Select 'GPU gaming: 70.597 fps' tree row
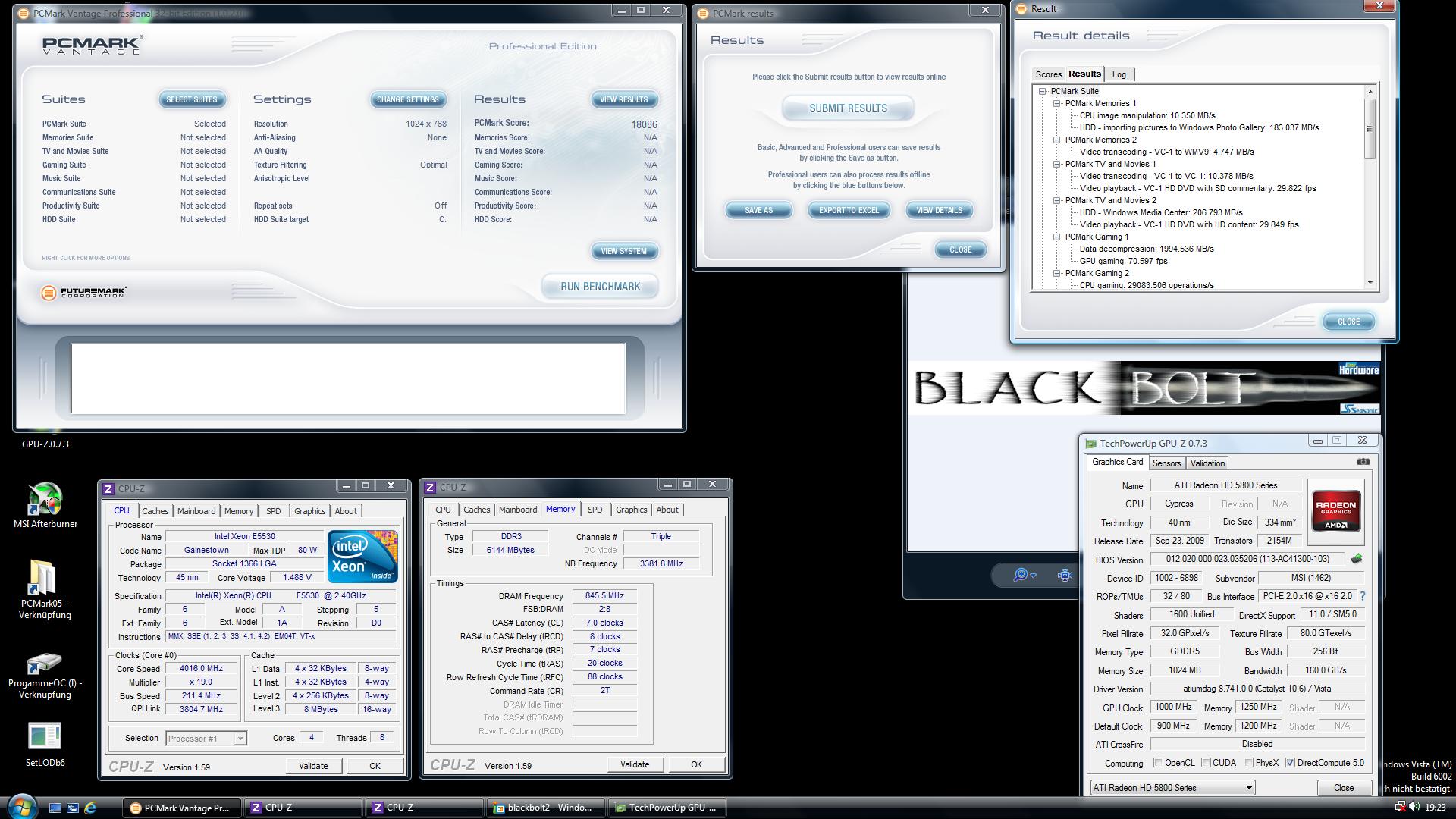1456x819 pixels. point(1123,261)
